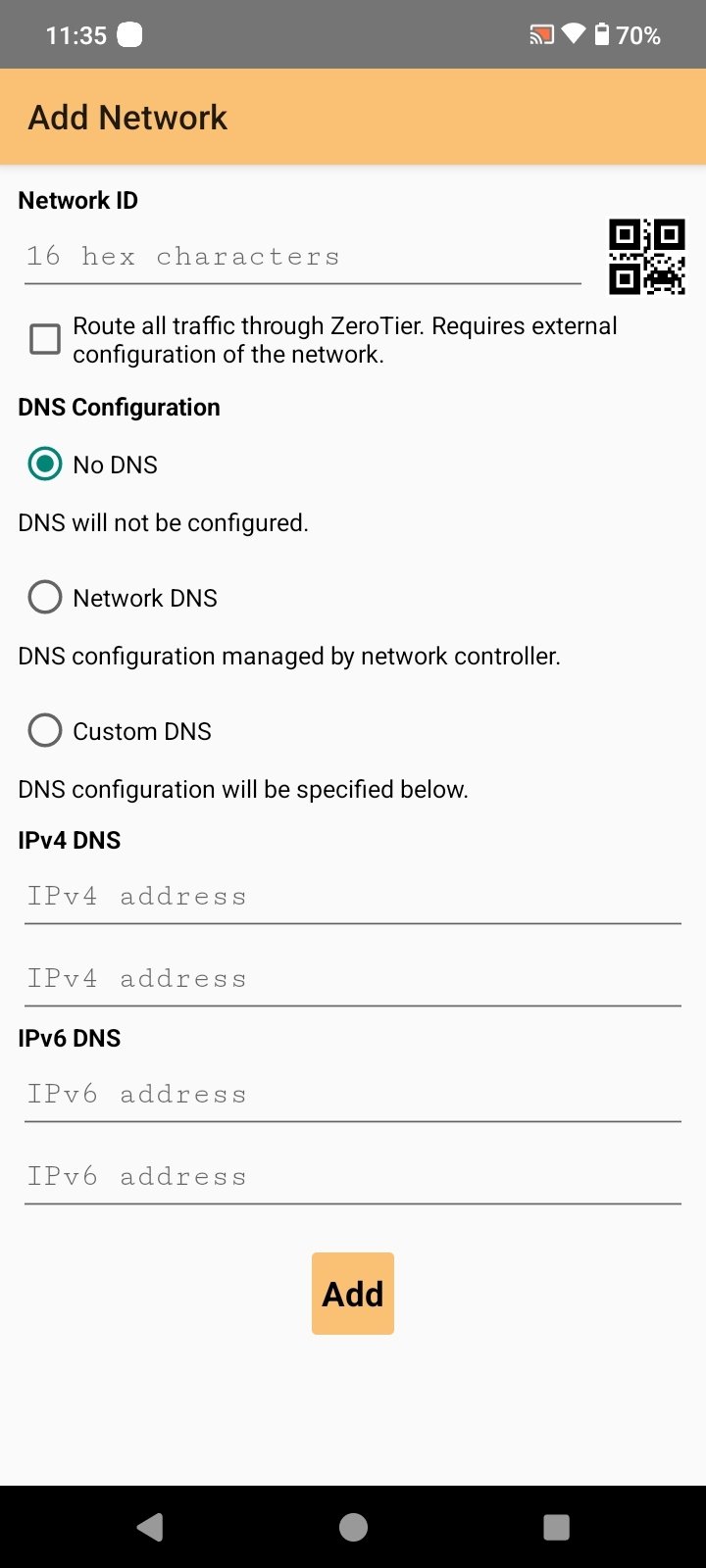Tap the notification icon beside the clock
The width and height of the screenshot is (706, 1568).
point(129,35)
